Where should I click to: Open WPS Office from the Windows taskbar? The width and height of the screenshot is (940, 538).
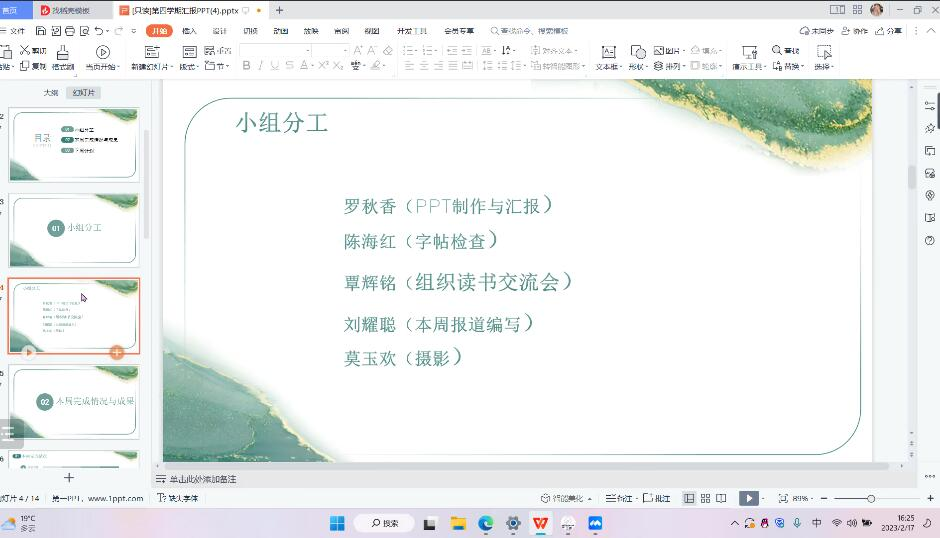[x=540, y=523]
